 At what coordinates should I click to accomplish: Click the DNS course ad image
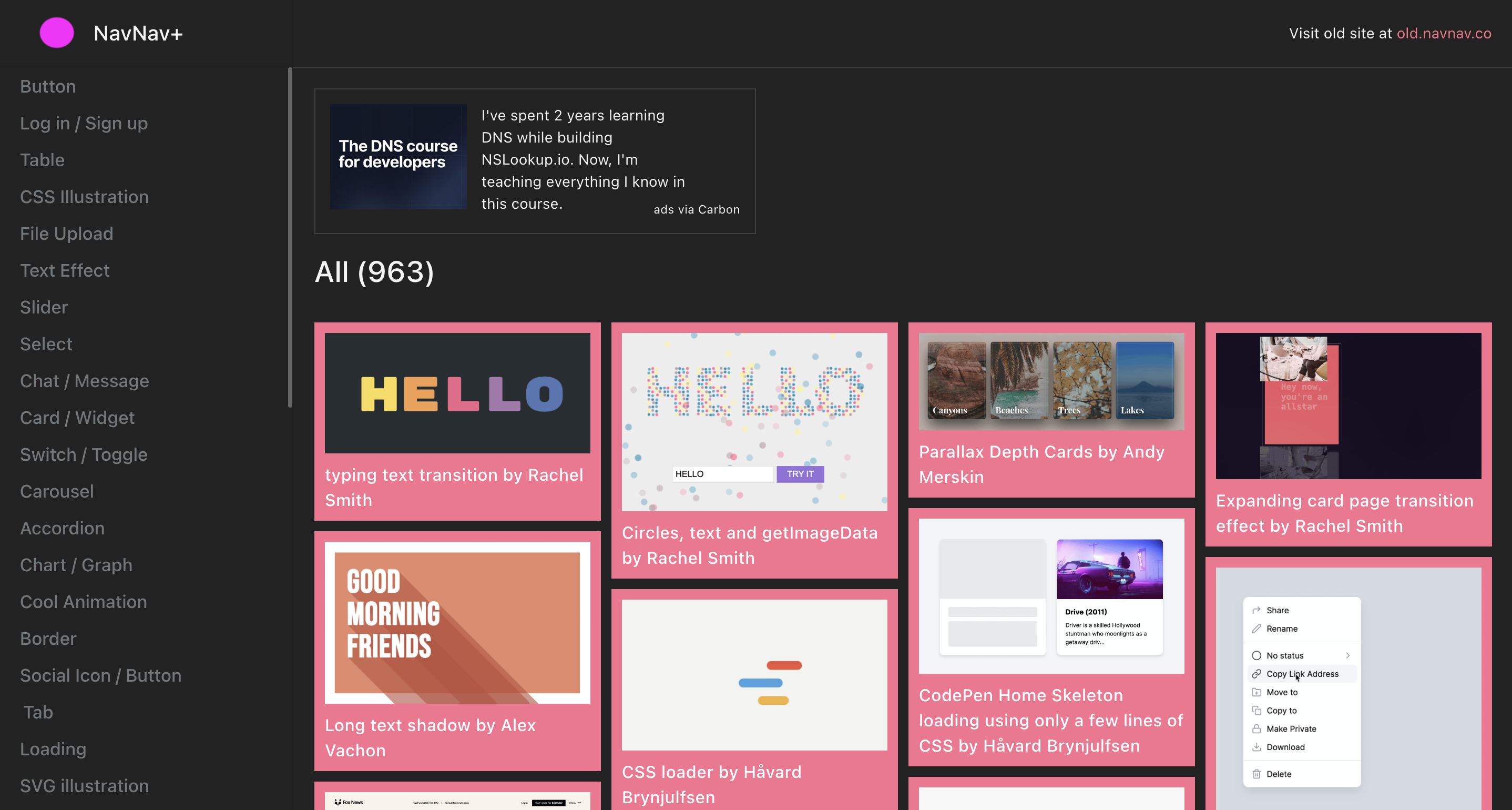(398, 156)
